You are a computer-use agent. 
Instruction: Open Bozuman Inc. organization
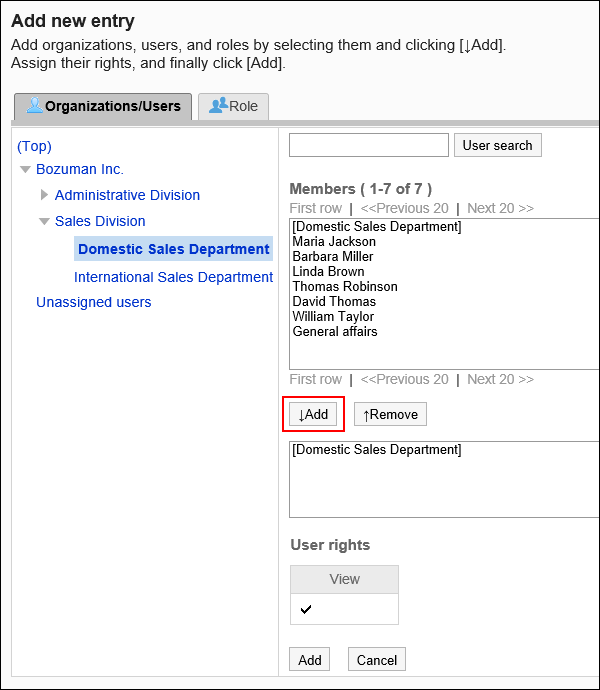tap(80, 169)
